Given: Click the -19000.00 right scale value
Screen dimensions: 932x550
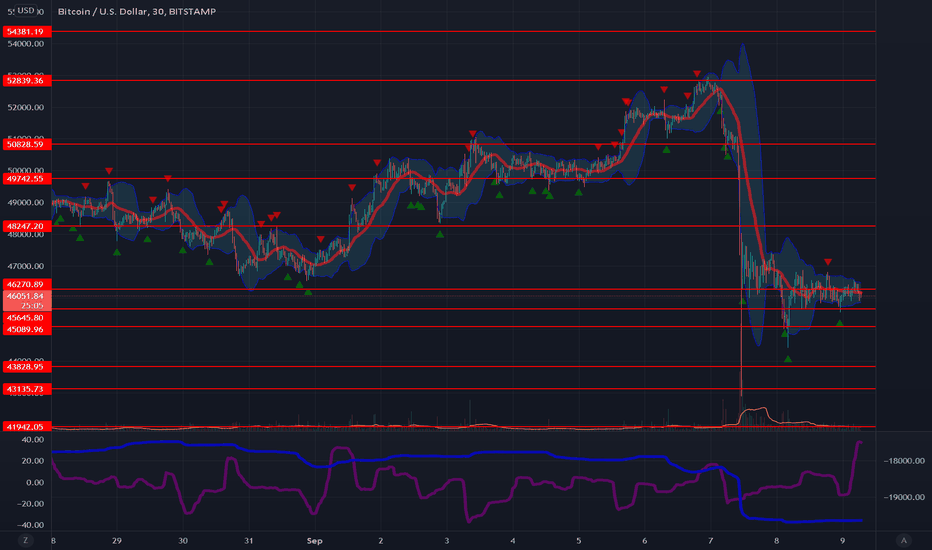Looking at the screenshot, I should pyautogui.click(x=904, y=497).
